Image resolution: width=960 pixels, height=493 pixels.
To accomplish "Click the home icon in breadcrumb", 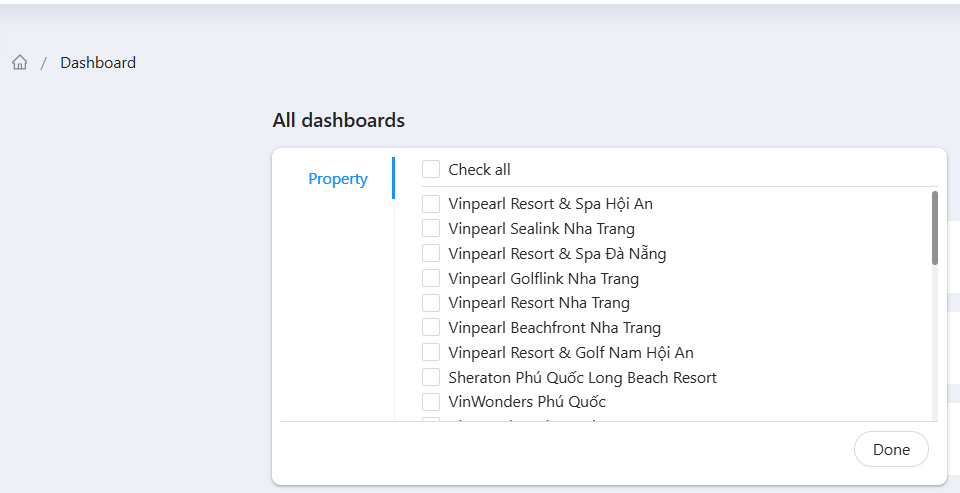I will pos(19,63).
